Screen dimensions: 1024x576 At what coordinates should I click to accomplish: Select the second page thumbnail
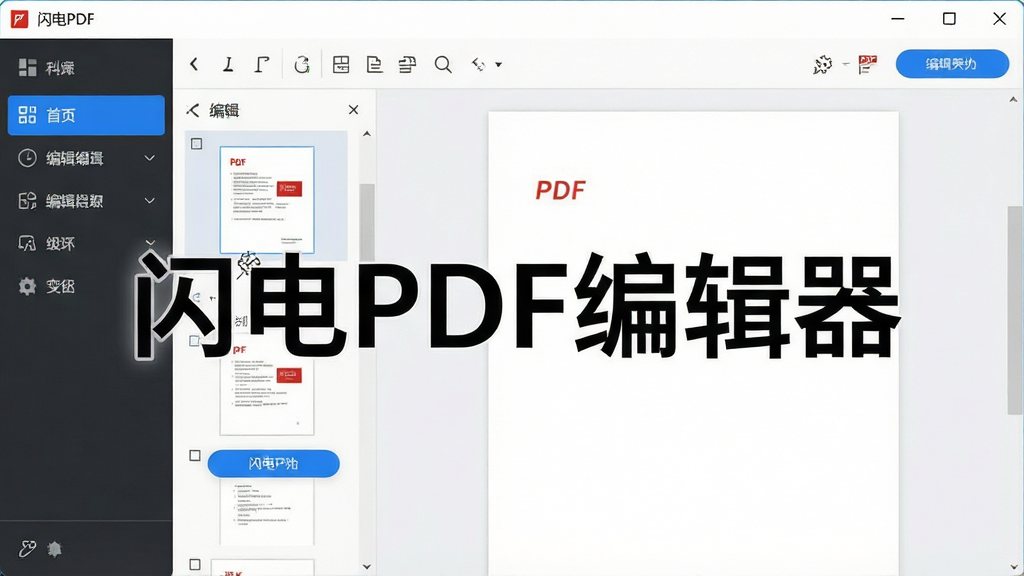266,385
